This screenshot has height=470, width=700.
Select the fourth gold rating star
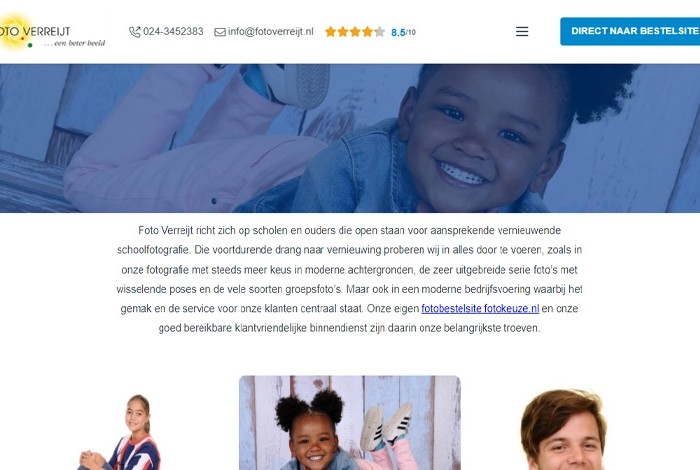tap(367, 32)
